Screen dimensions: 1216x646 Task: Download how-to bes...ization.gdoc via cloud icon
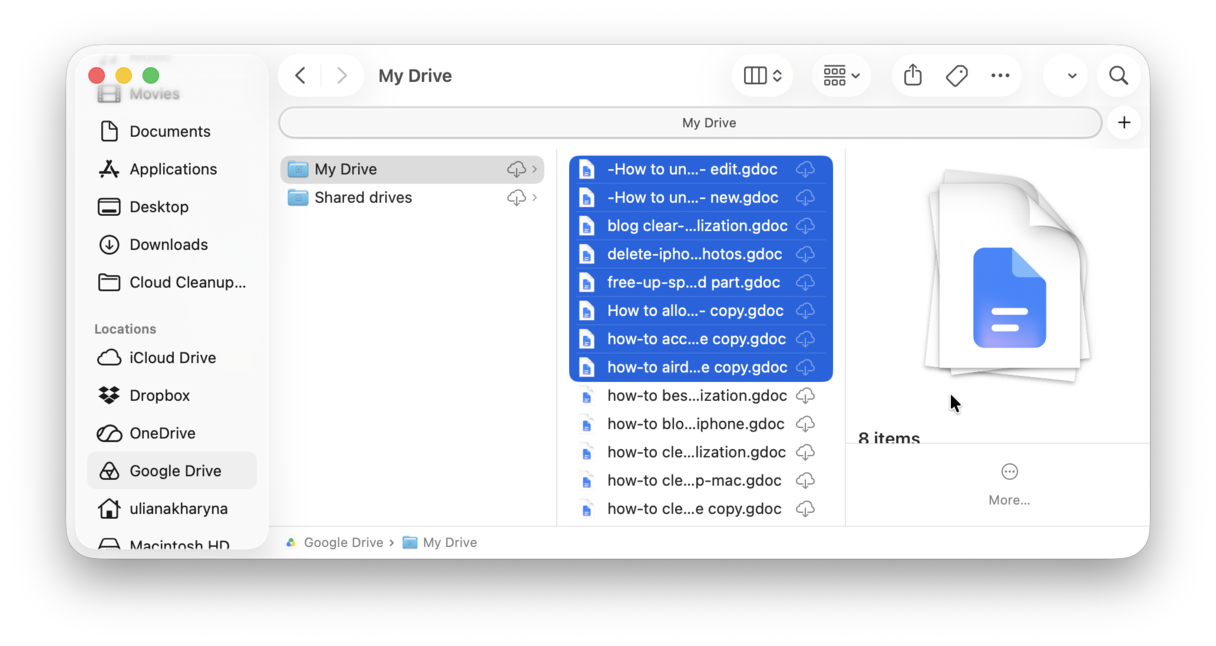tap(805, 396)
